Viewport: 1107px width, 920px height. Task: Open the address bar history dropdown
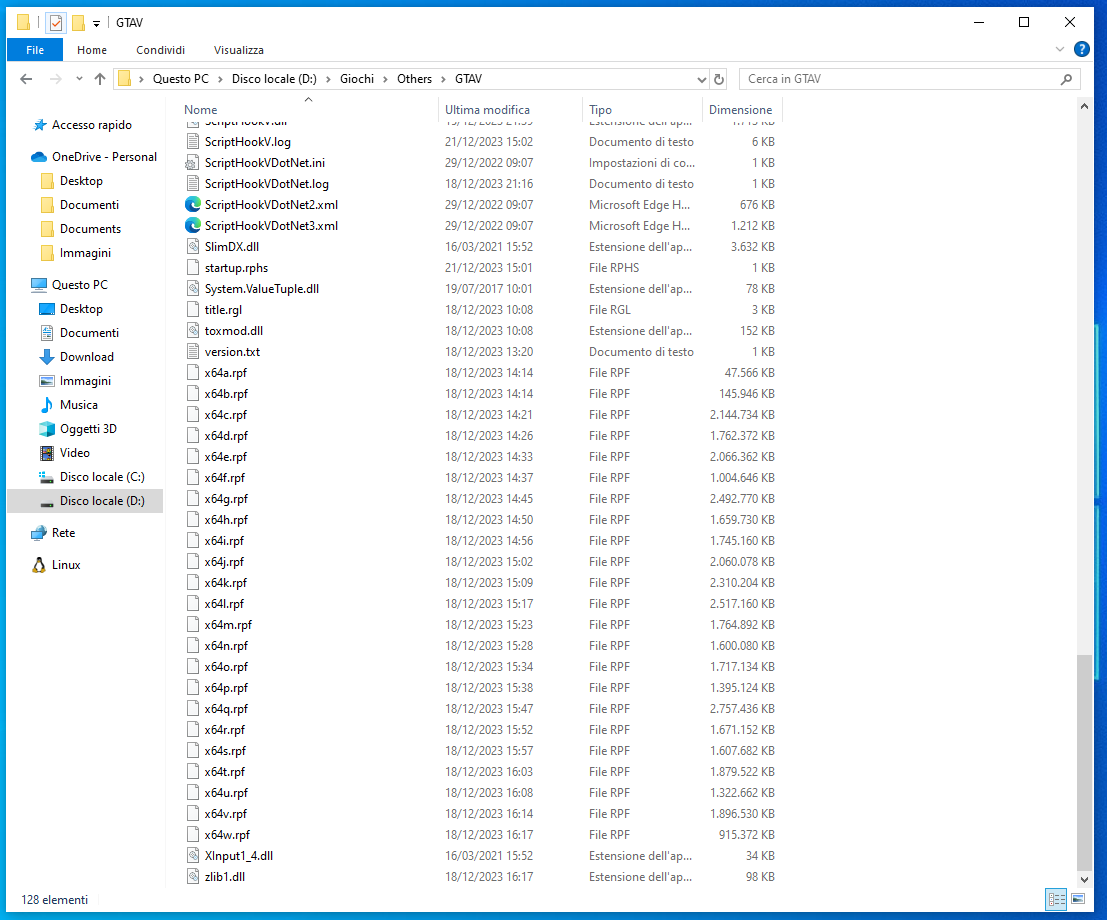[701, 79]
